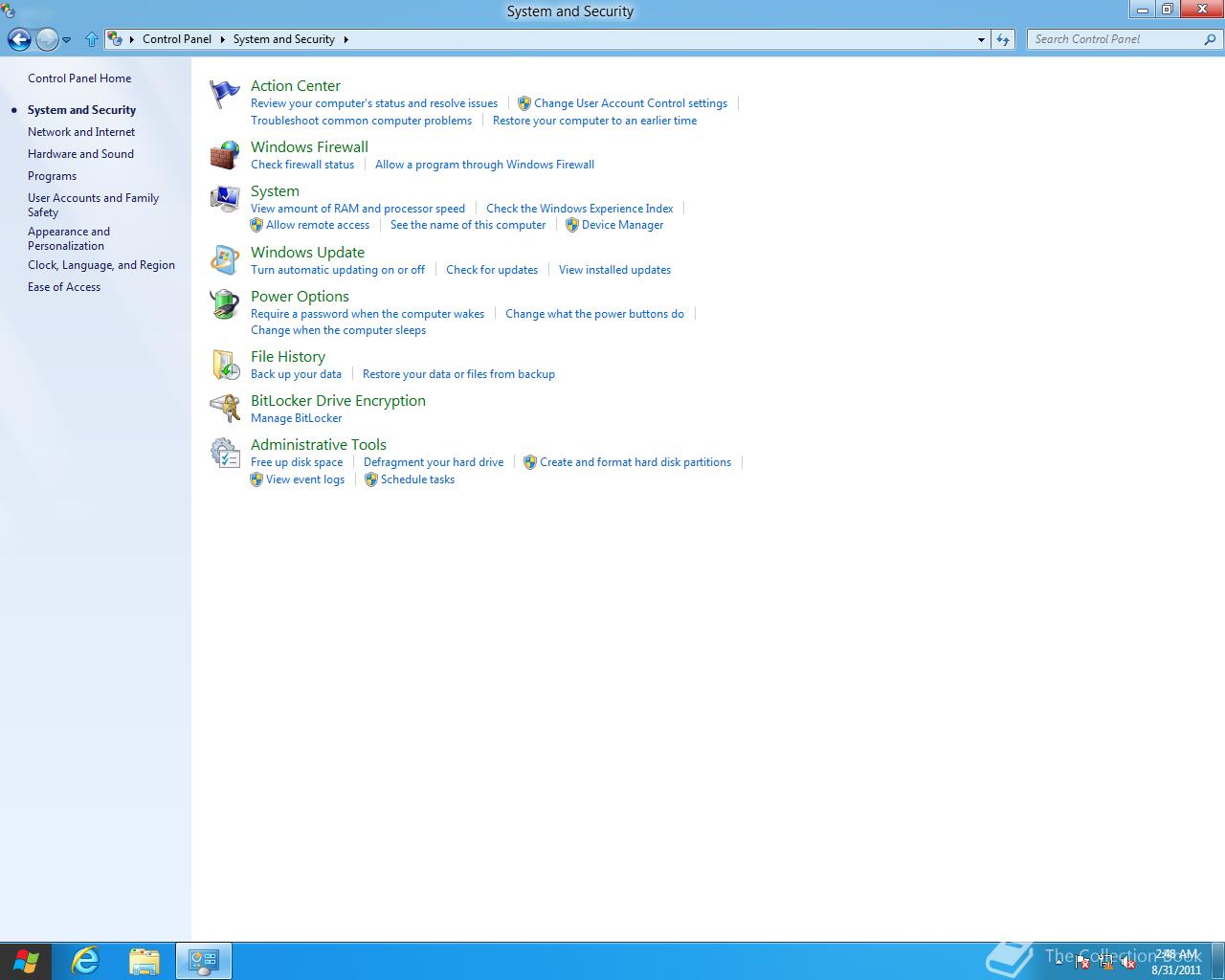Expand the arrow after Control Panel breadcrumb
Screen dimensions: 1225x980
click(x=222, y=39)
